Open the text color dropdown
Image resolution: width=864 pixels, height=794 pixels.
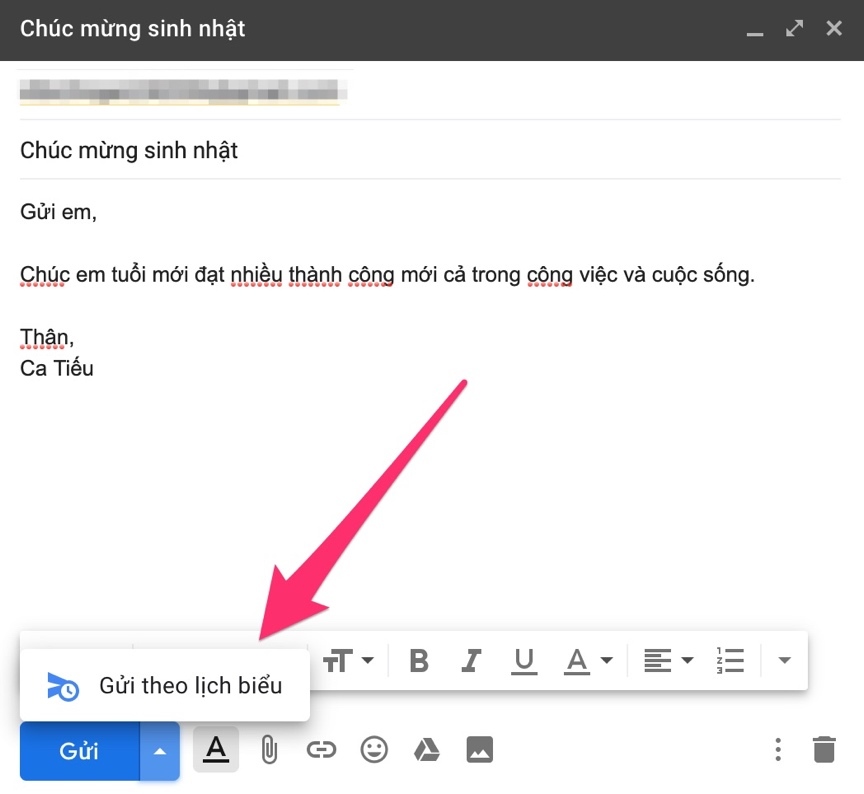point(589,660)
